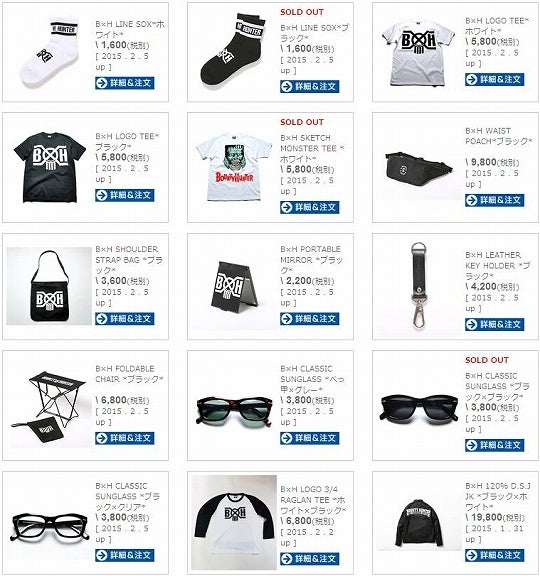View the LEATHER KEY HOLDER photo
The width and height of the screenshot is (540, 576).
419,285
